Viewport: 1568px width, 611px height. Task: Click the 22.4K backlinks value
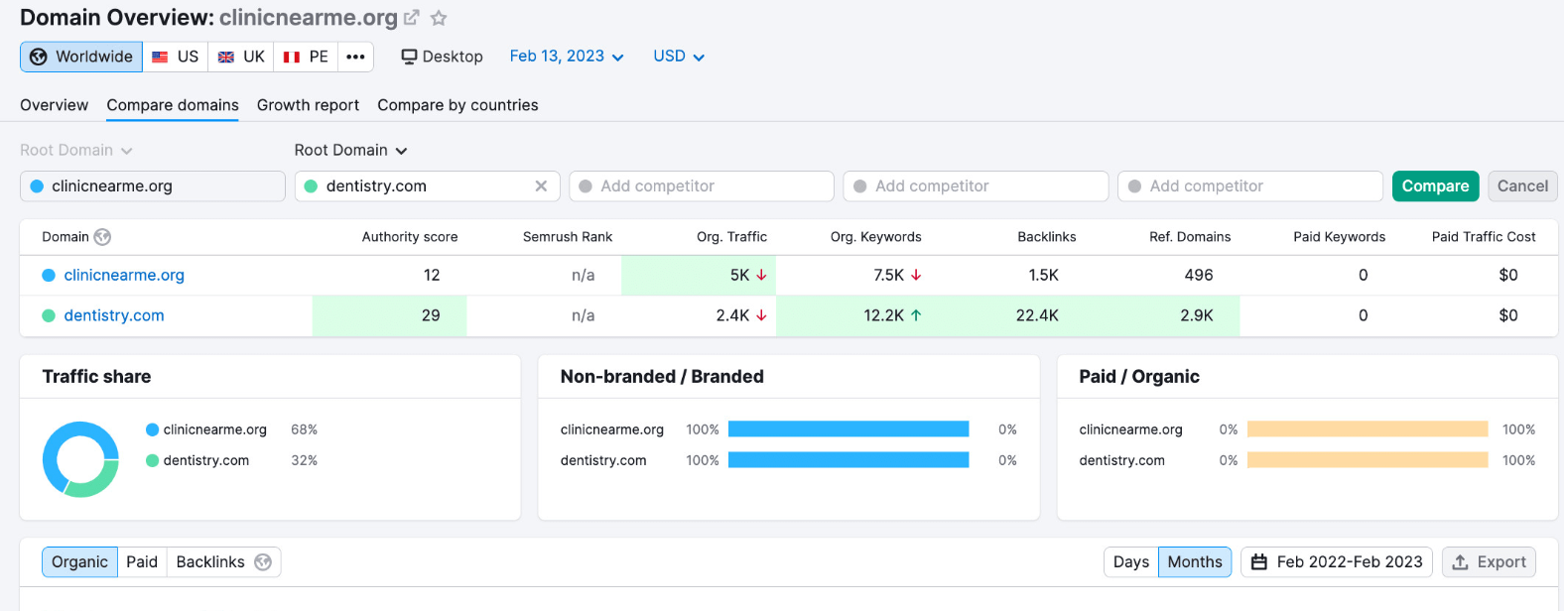(1037, 315)
